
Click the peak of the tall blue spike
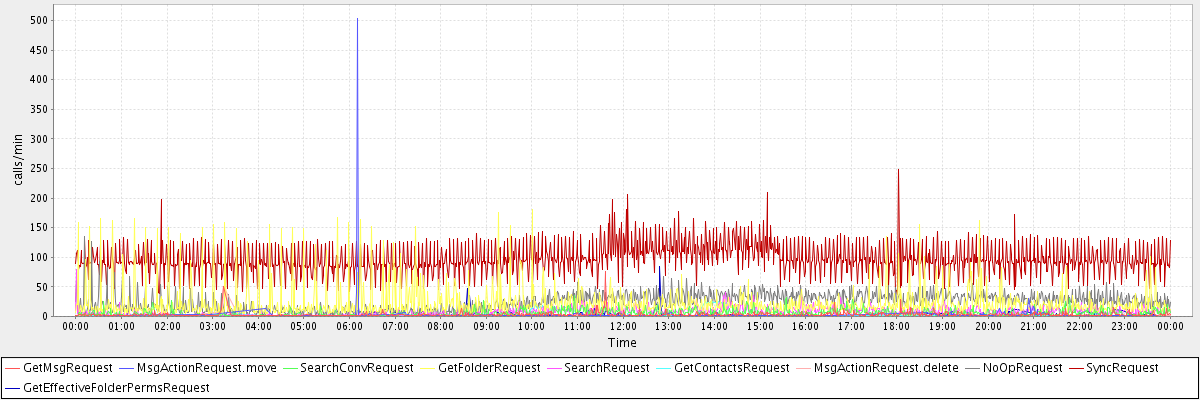pos(357,19)
